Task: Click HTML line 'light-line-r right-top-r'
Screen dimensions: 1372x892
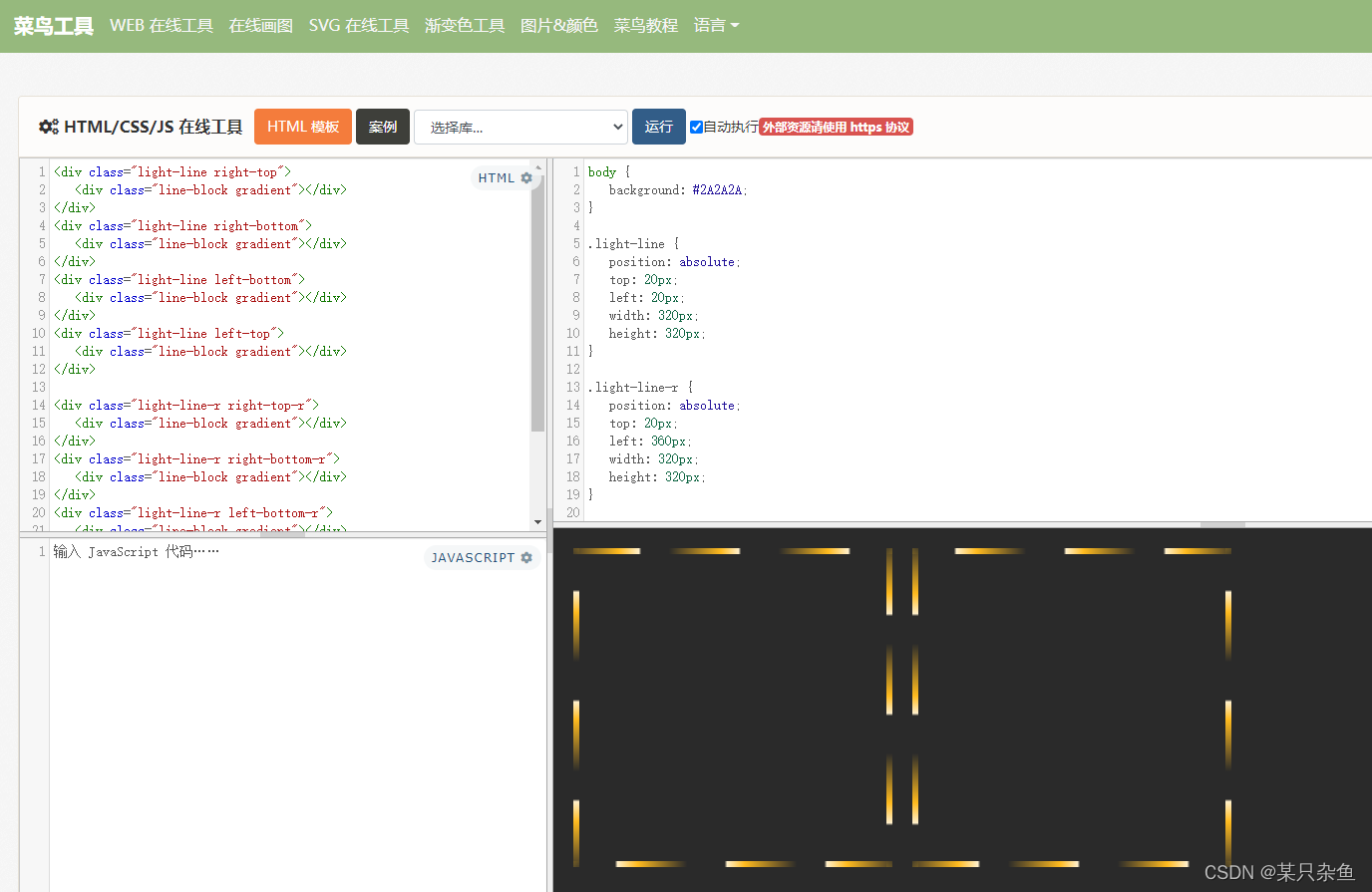Action: pyautogui.click(x=186, y=405)
